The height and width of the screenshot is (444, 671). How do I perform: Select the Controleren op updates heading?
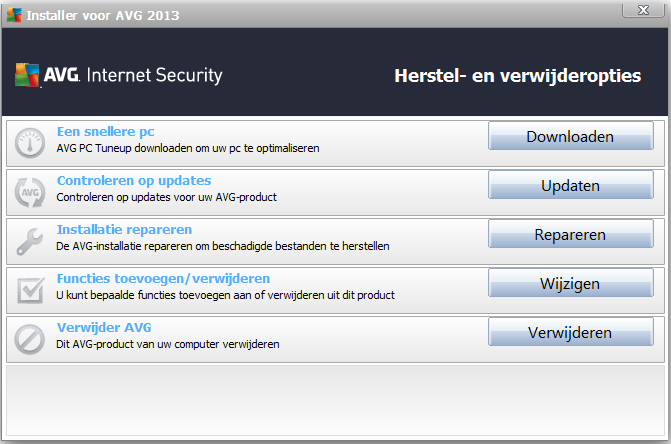[134, 181]
